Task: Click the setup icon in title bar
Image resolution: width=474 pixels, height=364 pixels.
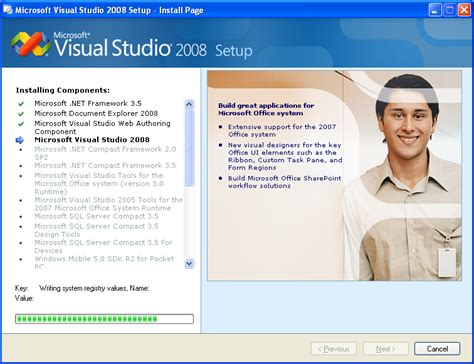Action: pyautogui.click(x=7, y=9)
